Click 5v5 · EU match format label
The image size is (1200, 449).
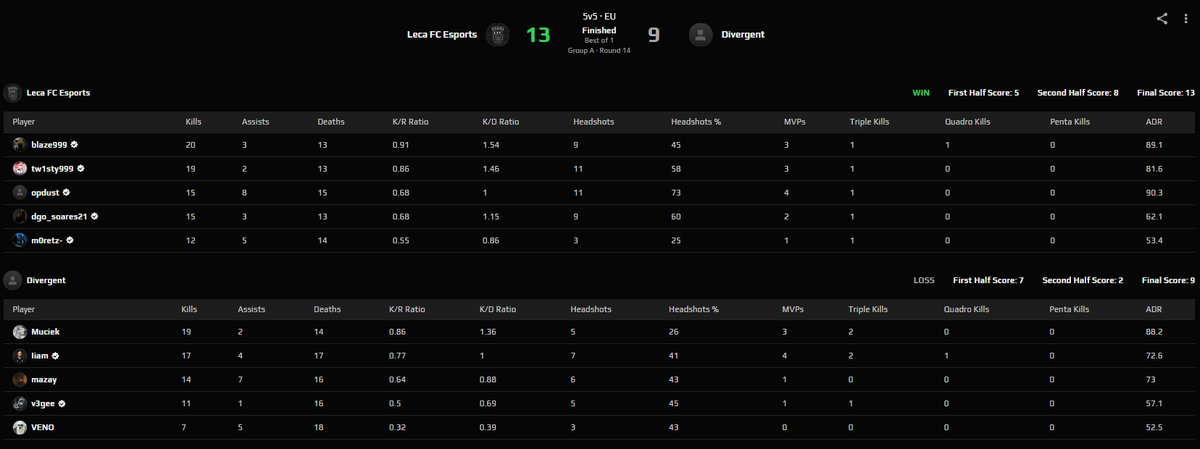598,17
